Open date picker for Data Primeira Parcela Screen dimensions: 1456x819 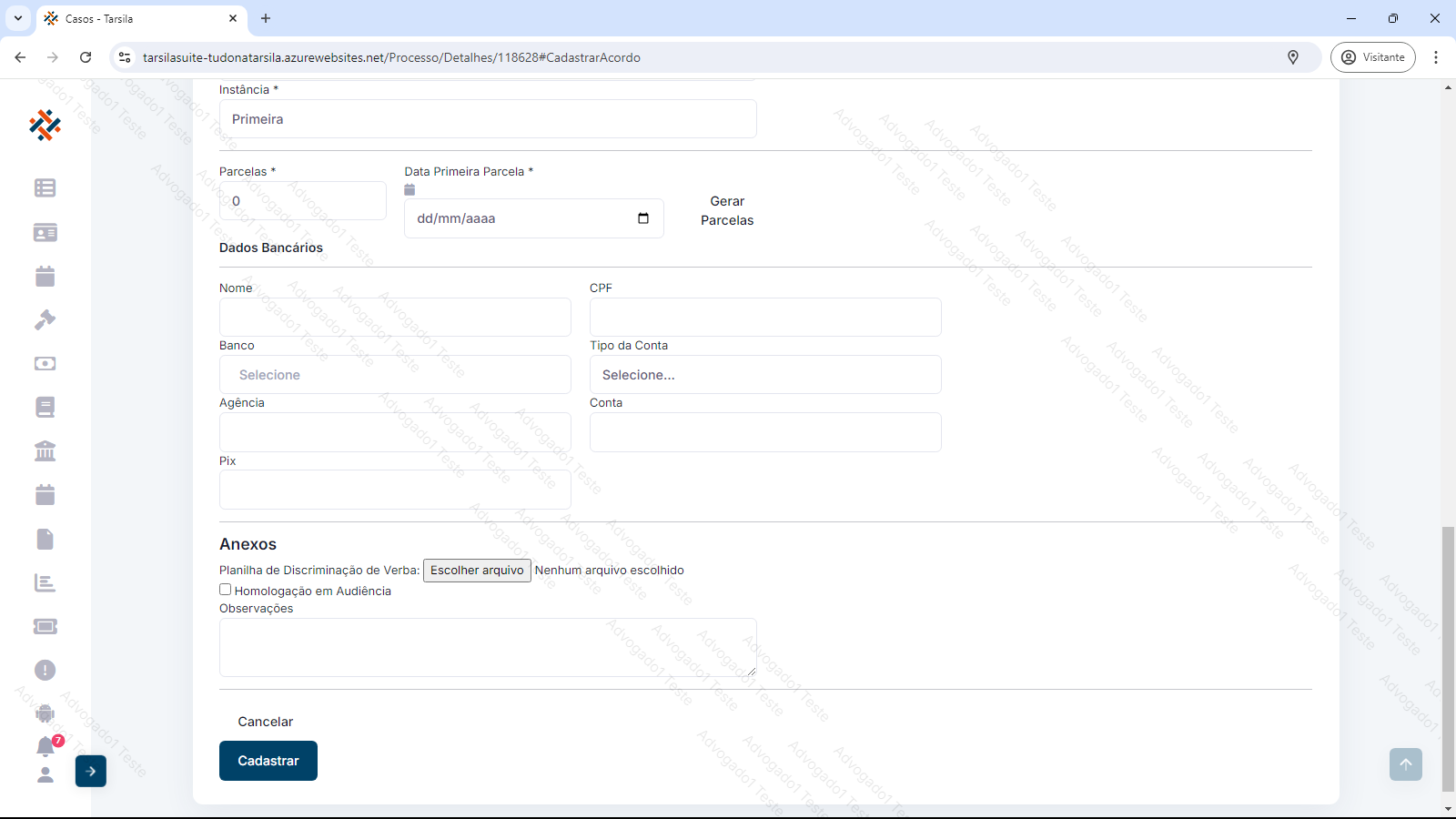pos(643,218)
